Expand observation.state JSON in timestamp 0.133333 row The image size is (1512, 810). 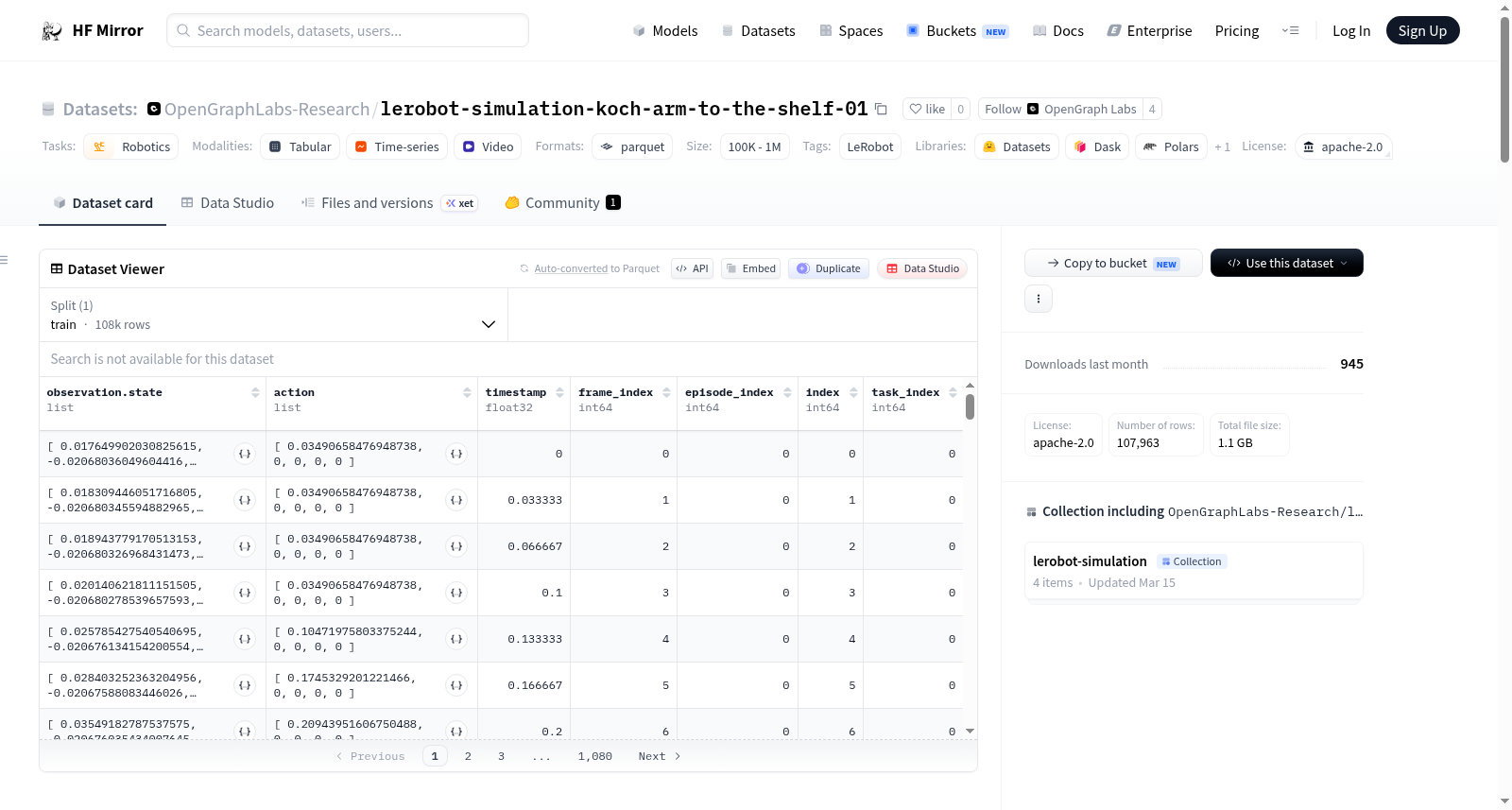(245, 639)
